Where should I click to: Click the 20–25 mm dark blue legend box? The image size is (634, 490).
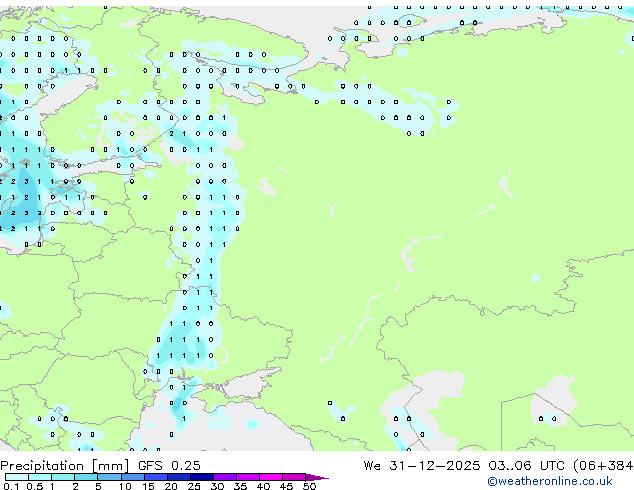(x=179, y=477)
